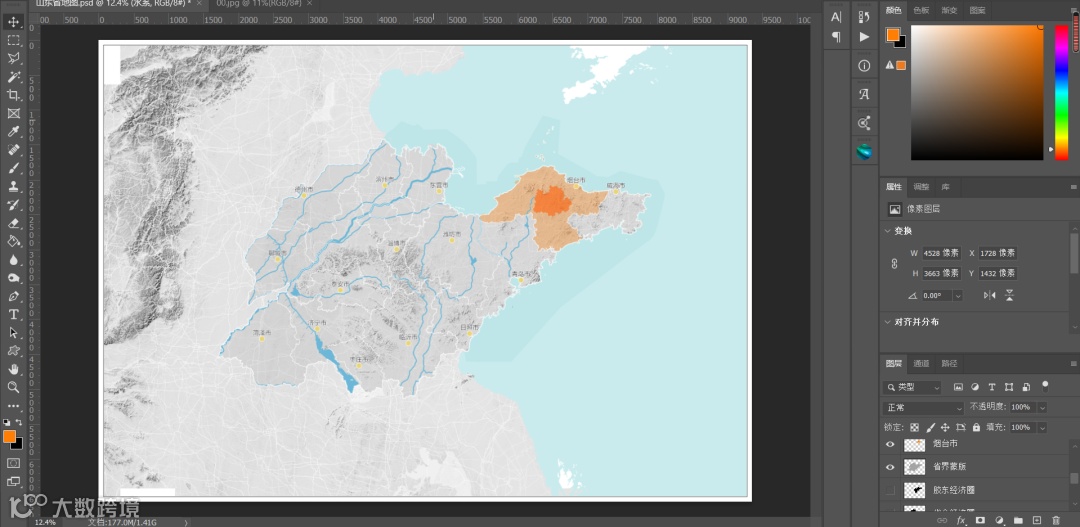Switch to the 色板 tab
This screenshot has height=527, width=1080.
pyautogui.click(x=921, y=10)
